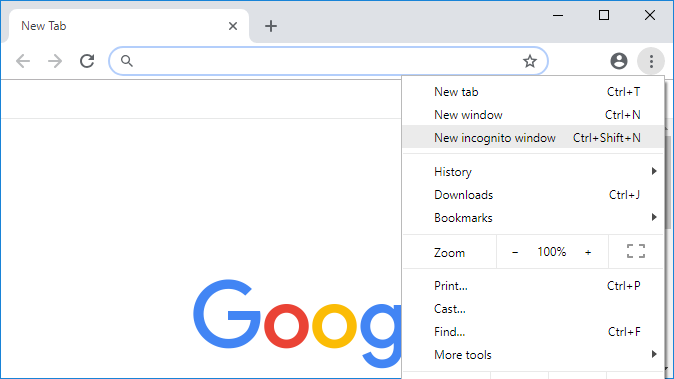Enter fullscreen mode from the Zoom row
Viewport: 674px width, 379px height.
[636, 251]
